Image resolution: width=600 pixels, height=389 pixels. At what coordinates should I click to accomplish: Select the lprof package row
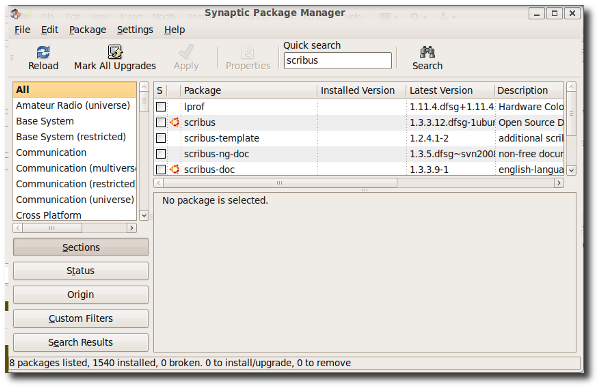tap(359, 107)
